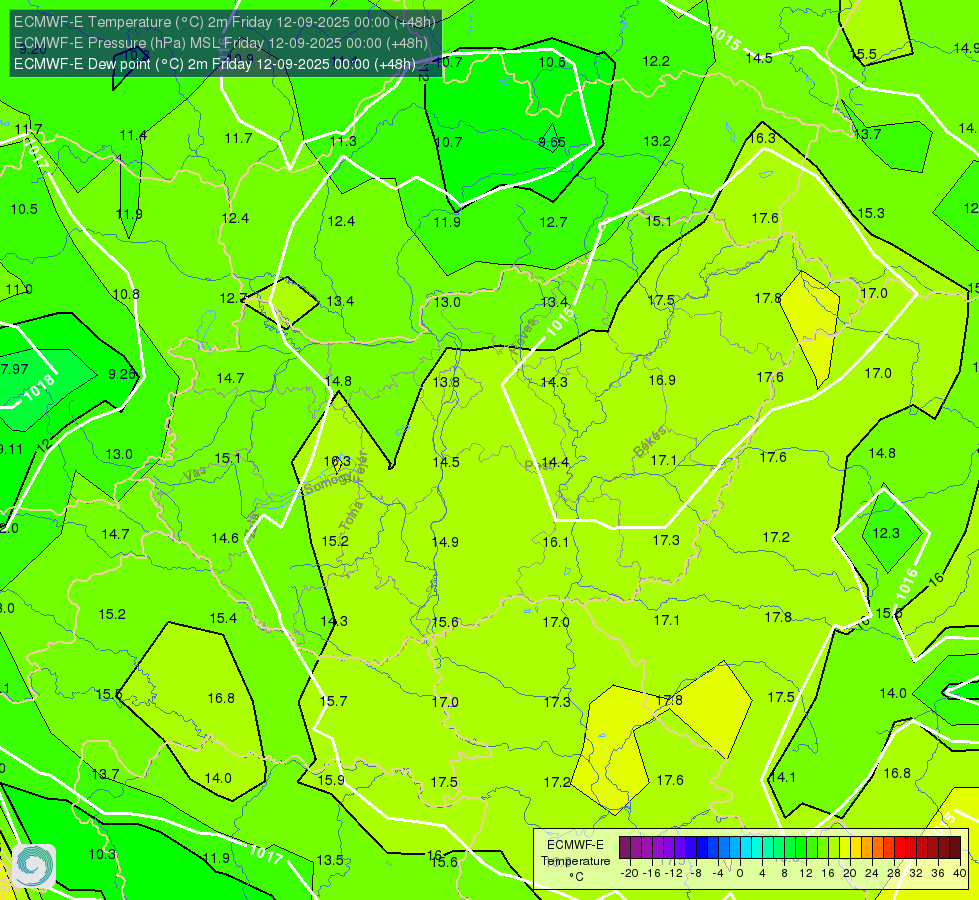This screenshot has height=900, width=979.
Task: Click the Békés county label
Action: click(649, 442)
